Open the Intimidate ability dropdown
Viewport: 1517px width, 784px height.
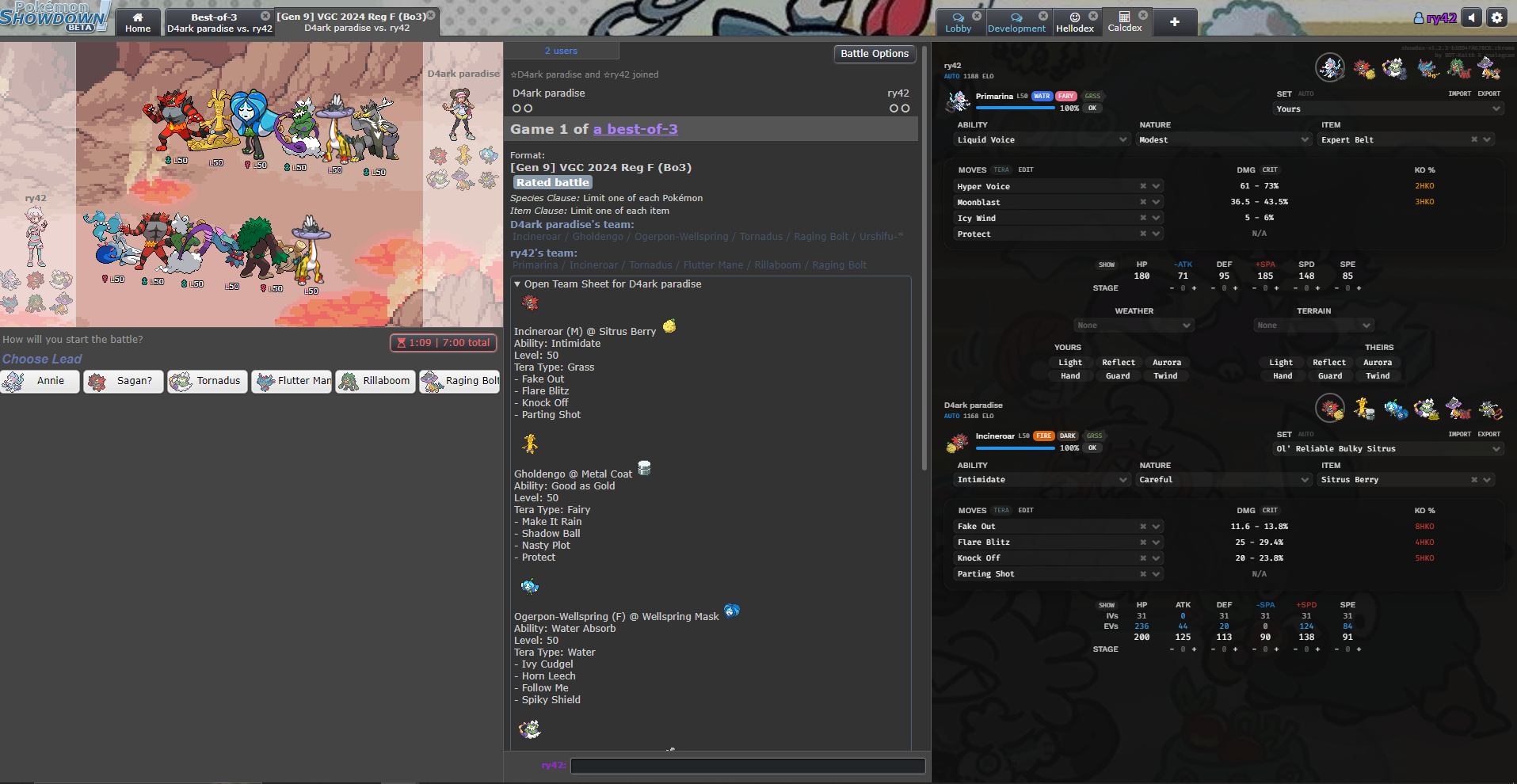pyautogui.click(x=1042, y=480)
